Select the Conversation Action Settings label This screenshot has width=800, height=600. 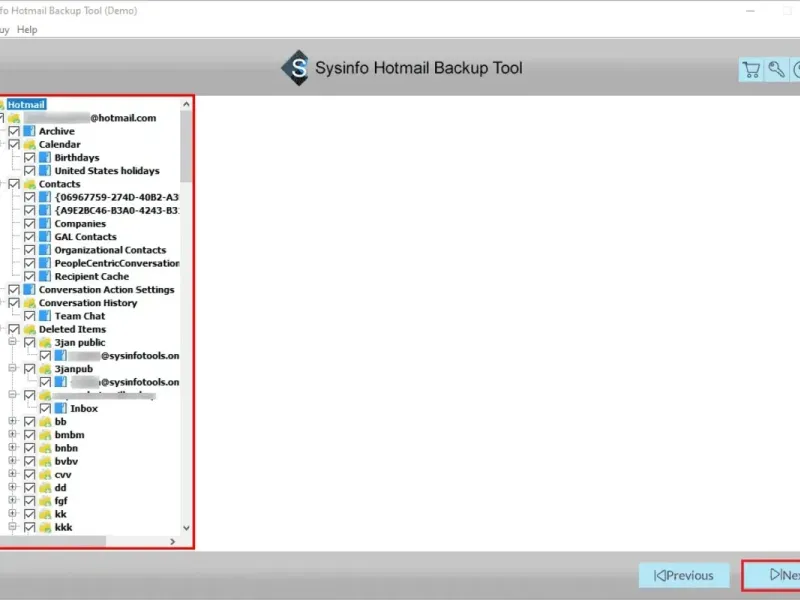[x=106, y=290]
